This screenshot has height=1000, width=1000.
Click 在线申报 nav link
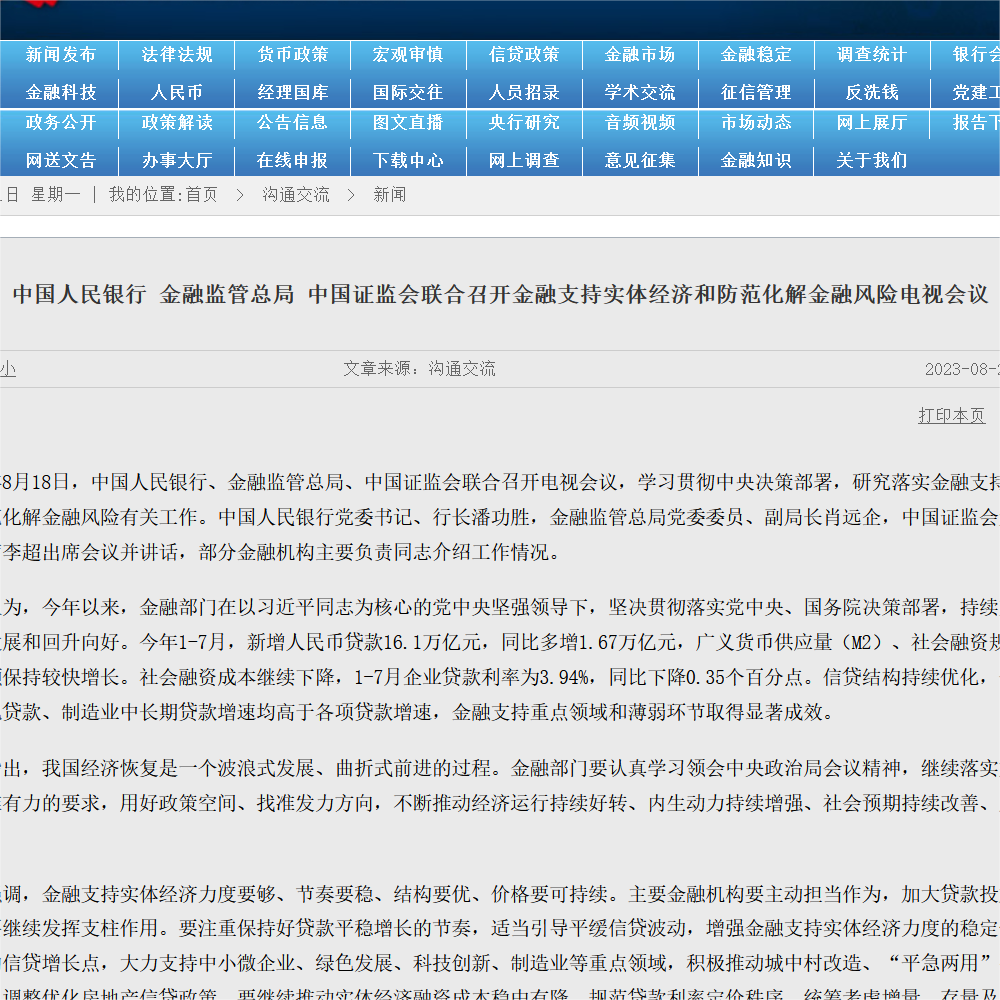tap(293, 160)
